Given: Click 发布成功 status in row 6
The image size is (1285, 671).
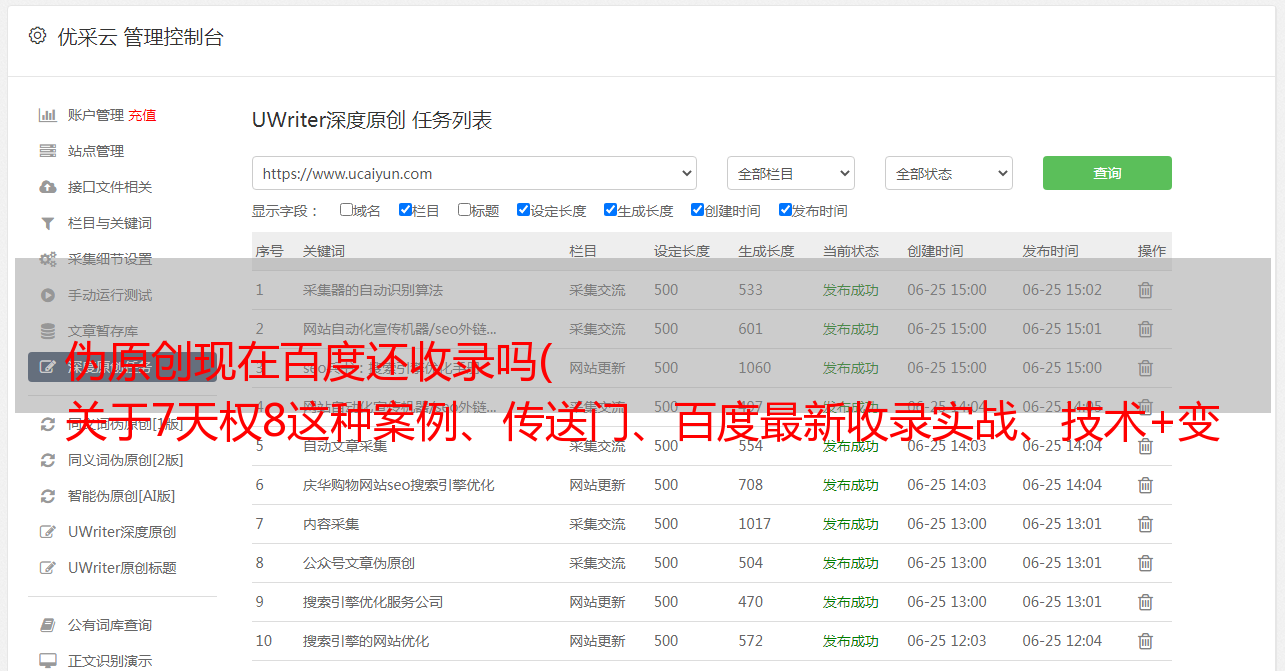Looking at the screenshot, I should tap(851, 485).
